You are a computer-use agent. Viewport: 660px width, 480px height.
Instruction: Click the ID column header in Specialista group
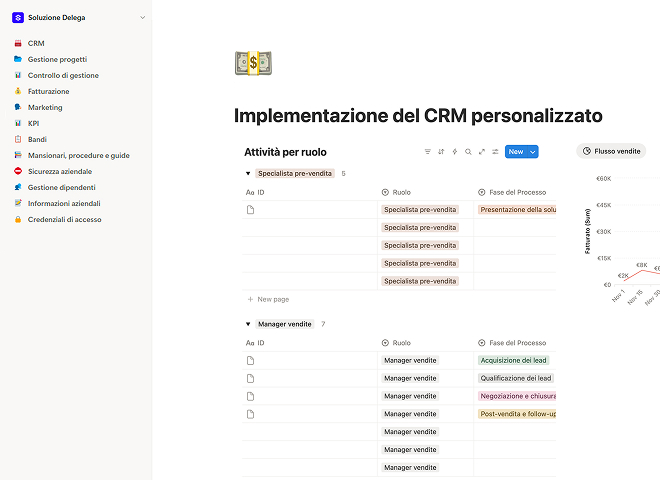255,192
